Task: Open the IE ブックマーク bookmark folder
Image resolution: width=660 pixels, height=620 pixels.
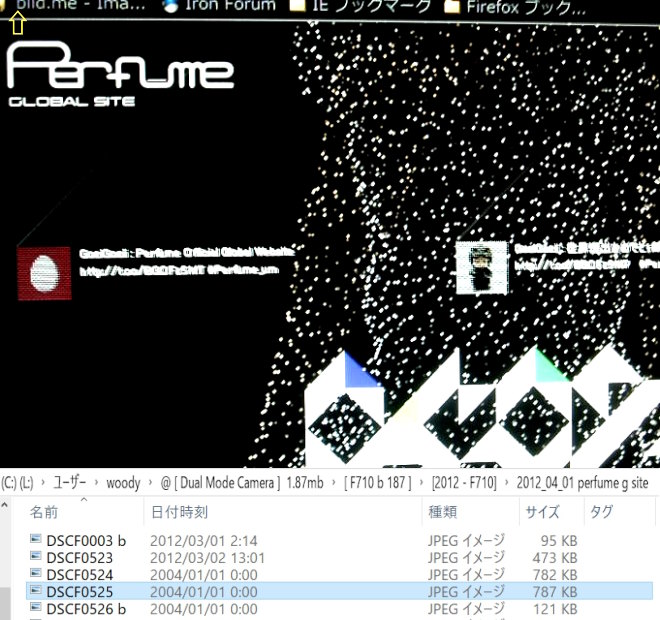Action: click(361, 5)
